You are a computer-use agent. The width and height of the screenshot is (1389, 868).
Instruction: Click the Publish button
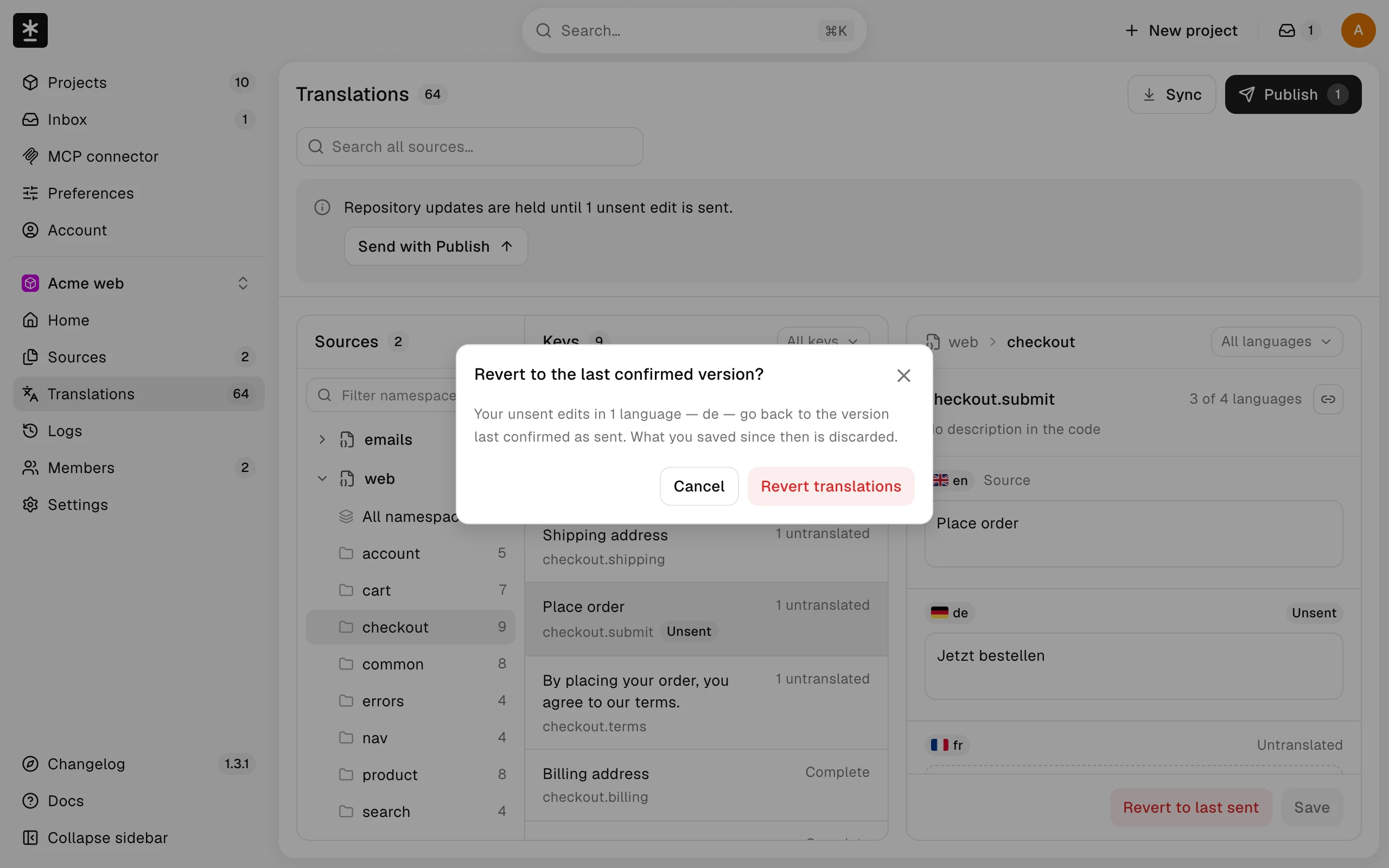click(x=1292, y=94)
